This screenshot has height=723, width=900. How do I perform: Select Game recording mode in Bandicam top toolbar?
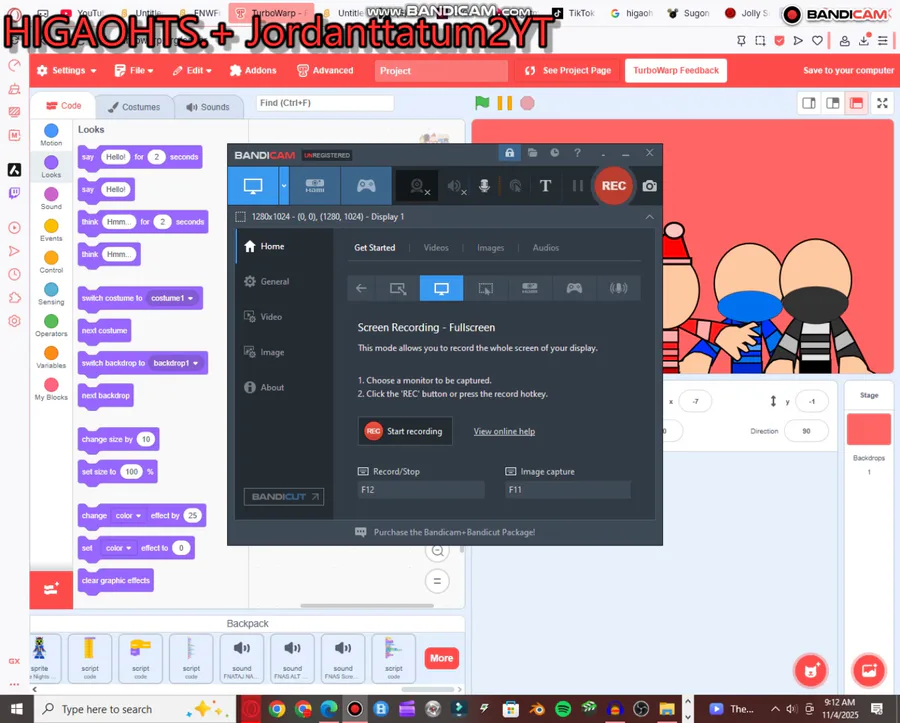click(366, 186)
